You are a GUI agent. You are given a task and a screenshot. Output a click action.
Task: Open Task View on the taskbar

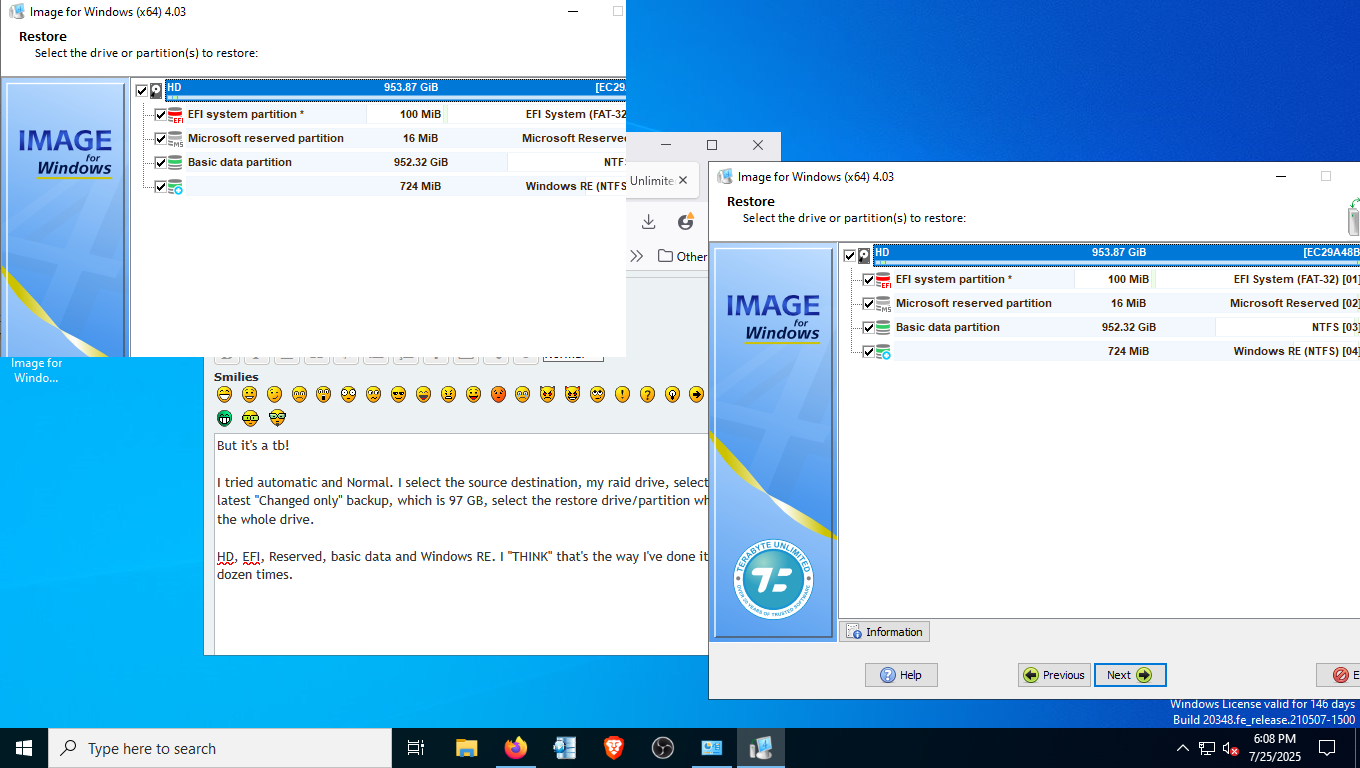416,748
